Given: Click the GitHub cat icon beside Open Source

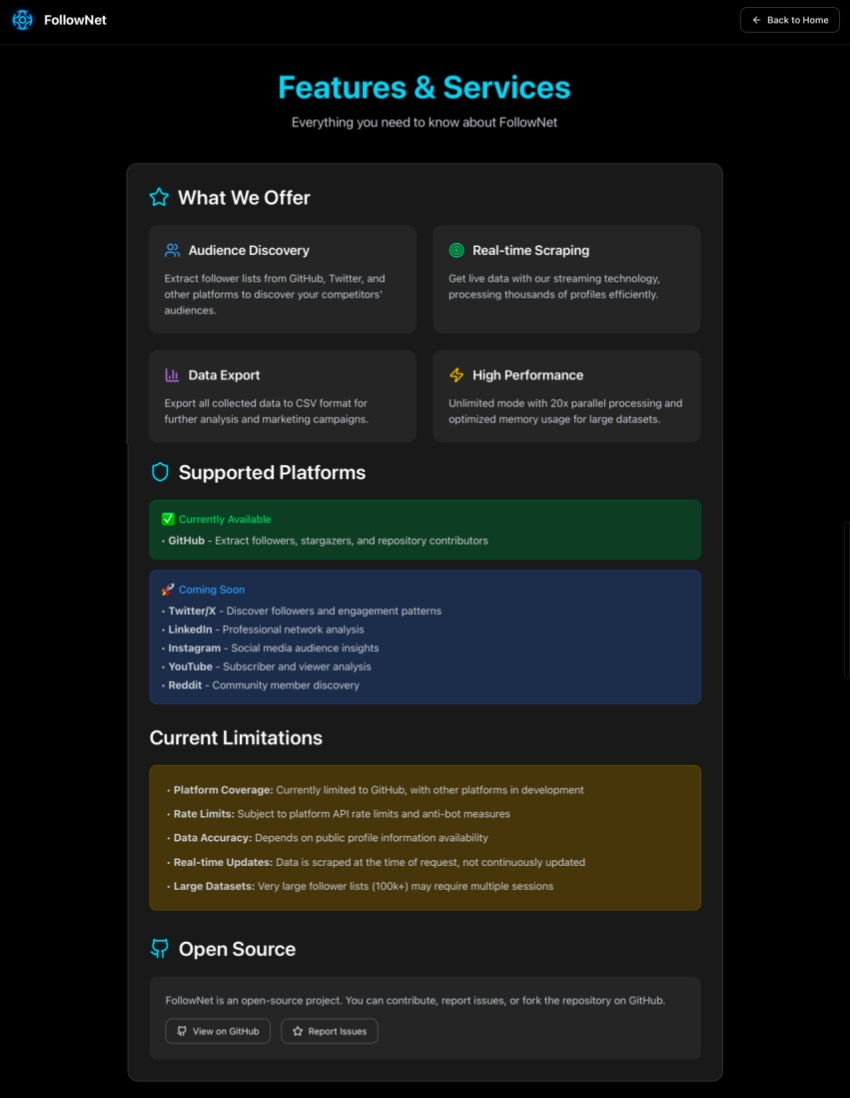Looking at the screenshot, I should coord(160,949).
